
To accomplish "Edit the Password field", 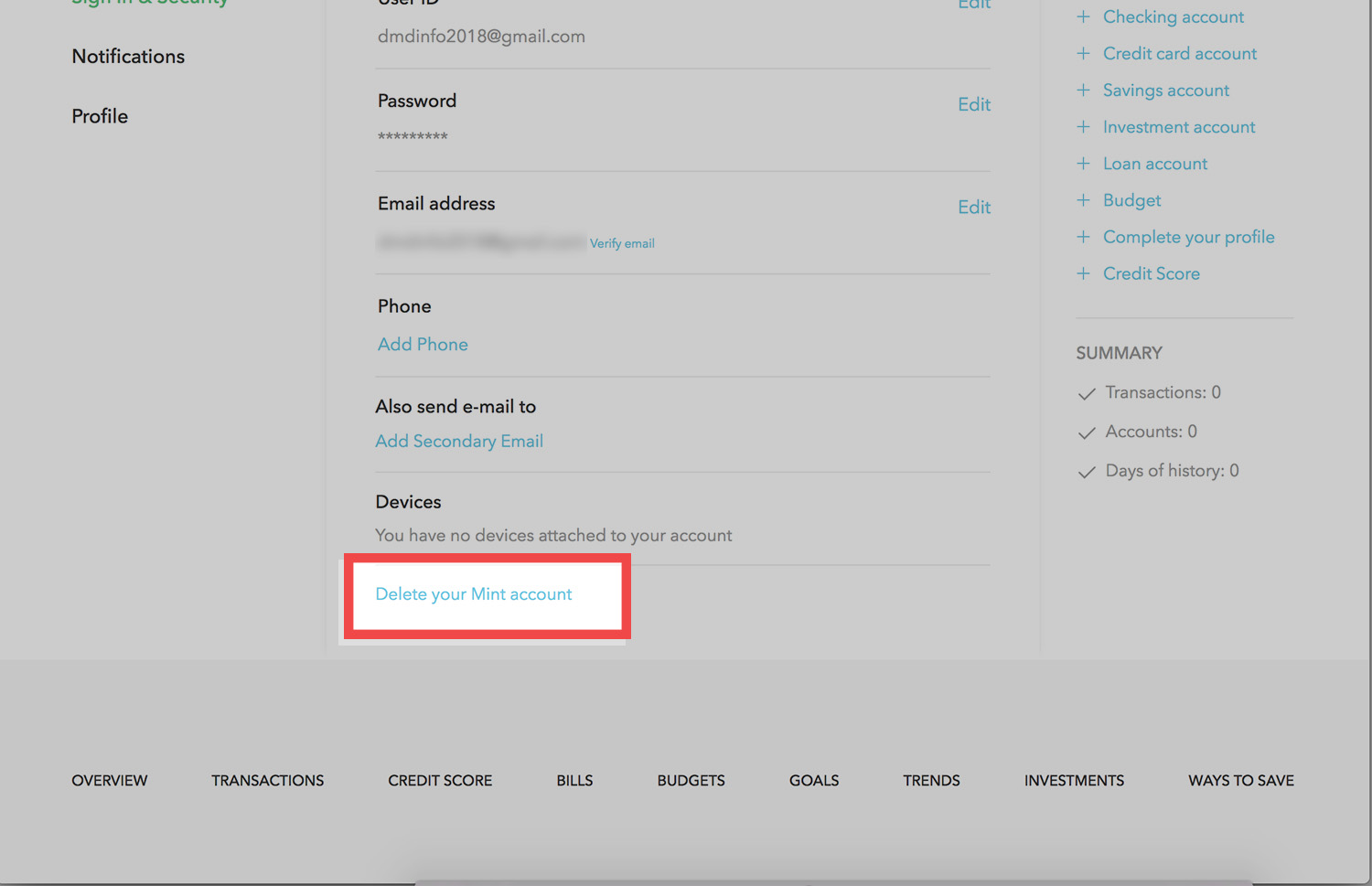I will tap(973, 104).
